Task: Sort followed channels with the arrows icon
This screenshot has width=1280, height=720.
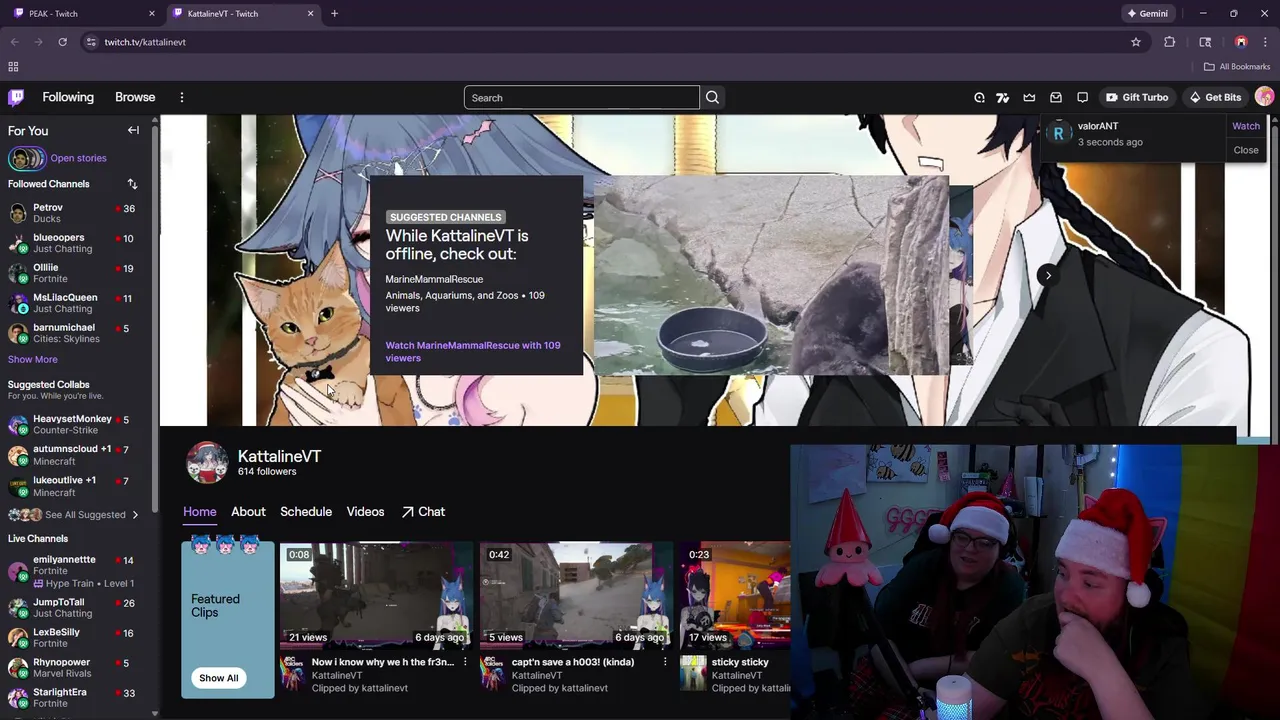Action: [132, 184]
